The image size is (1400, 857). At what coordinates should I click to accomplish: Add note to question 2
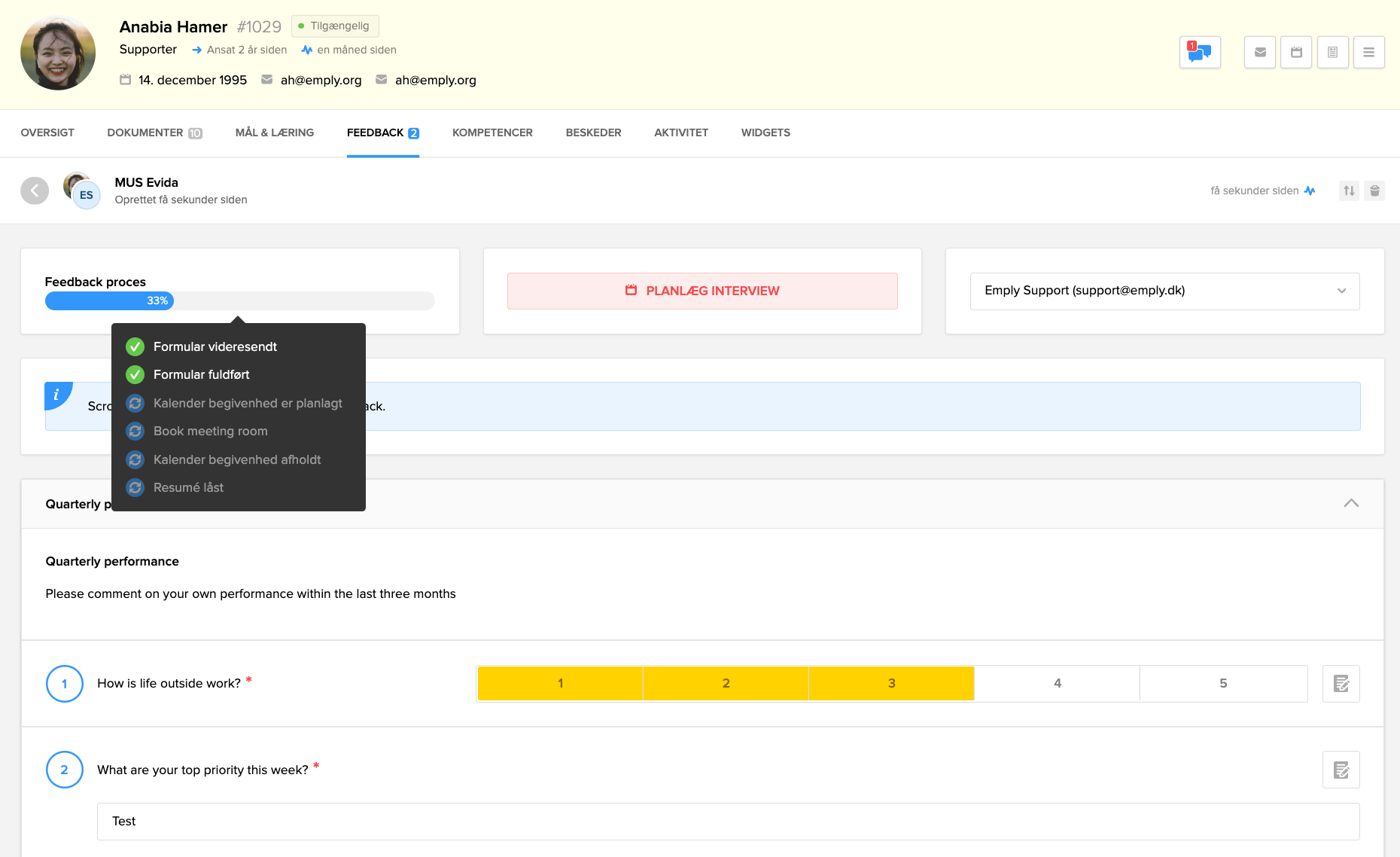pos(1341,770)
